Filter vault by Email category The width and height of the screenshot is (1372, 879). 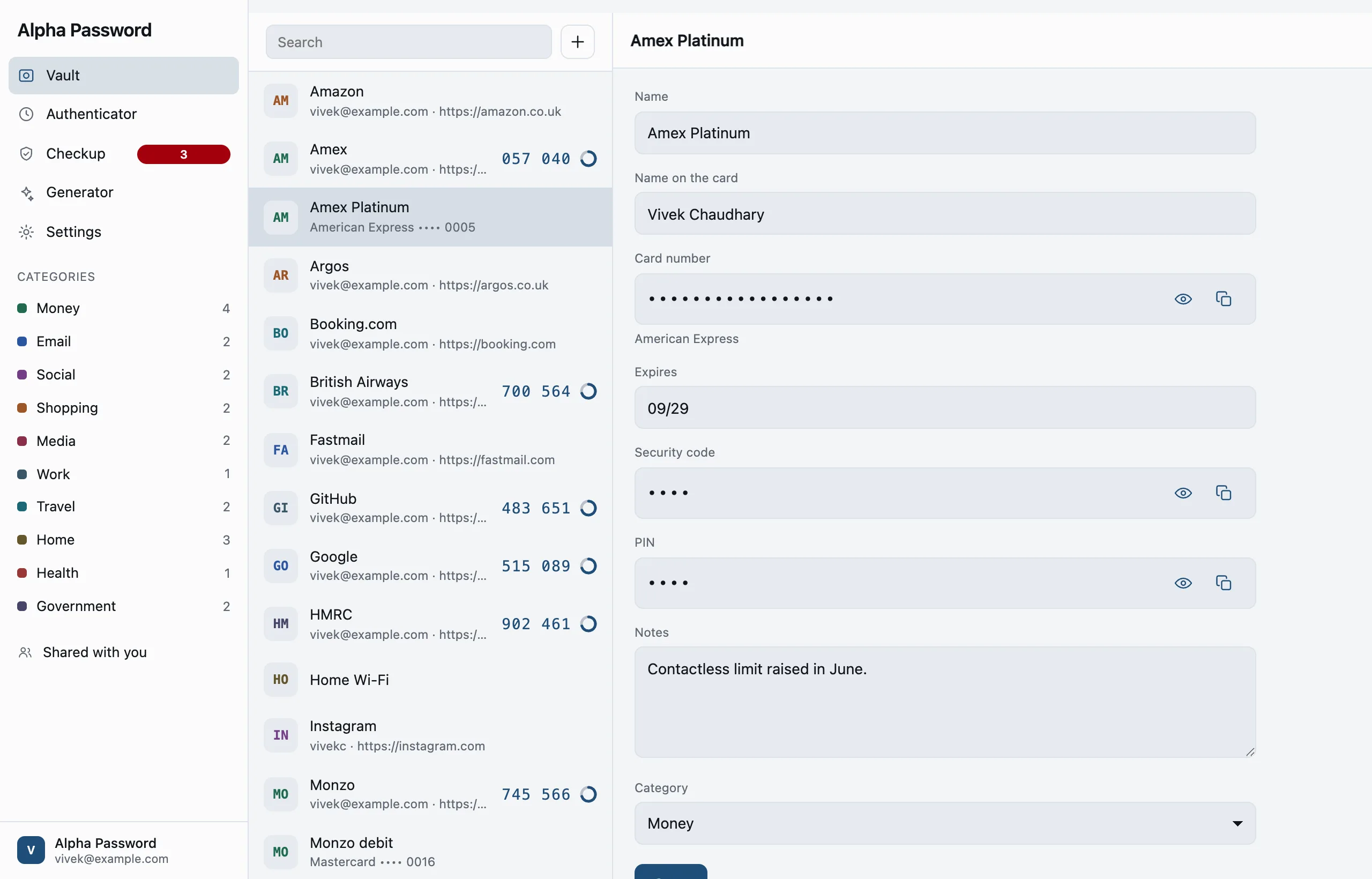[123, 341]
